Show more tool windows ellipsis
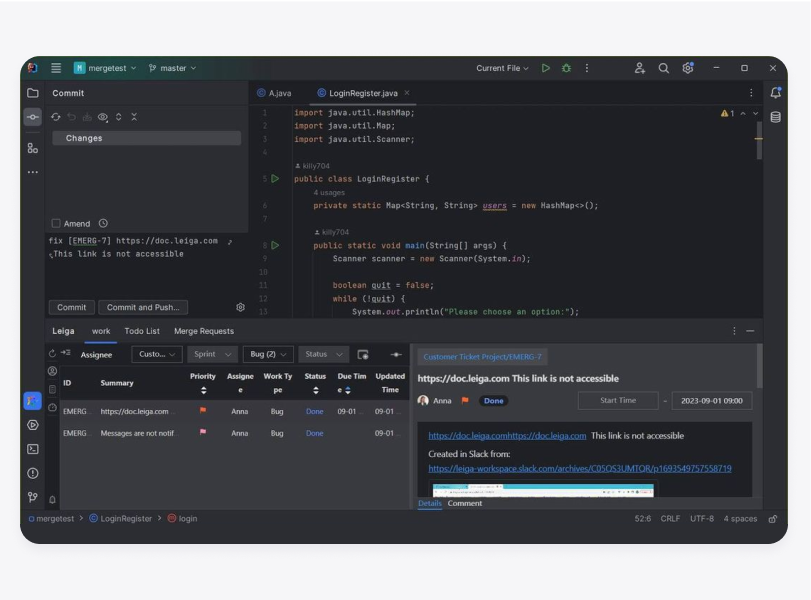The image size is (811, 600). pyautogui.click(x=33, y=172)
